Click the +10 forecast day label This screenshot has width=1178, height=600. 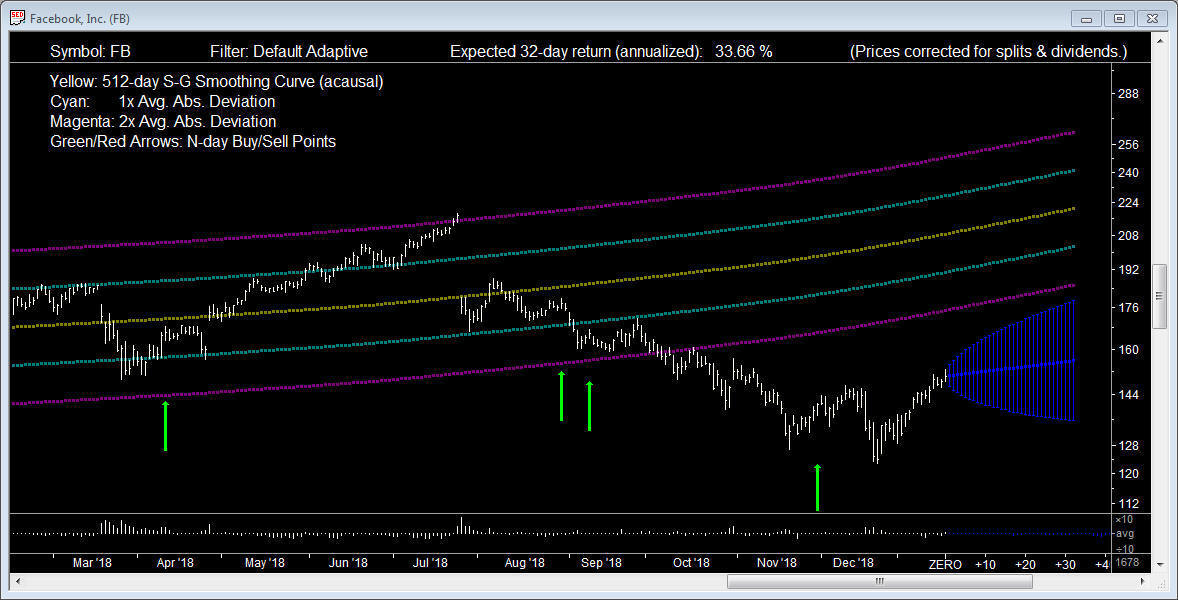(x=985, y=564)
